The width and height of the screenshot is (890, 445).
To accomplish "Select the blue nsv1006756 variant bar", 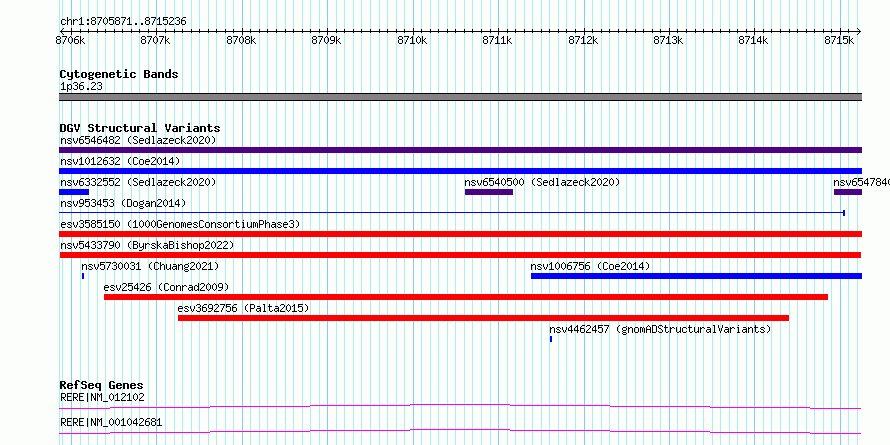I will tap(696, 276).
